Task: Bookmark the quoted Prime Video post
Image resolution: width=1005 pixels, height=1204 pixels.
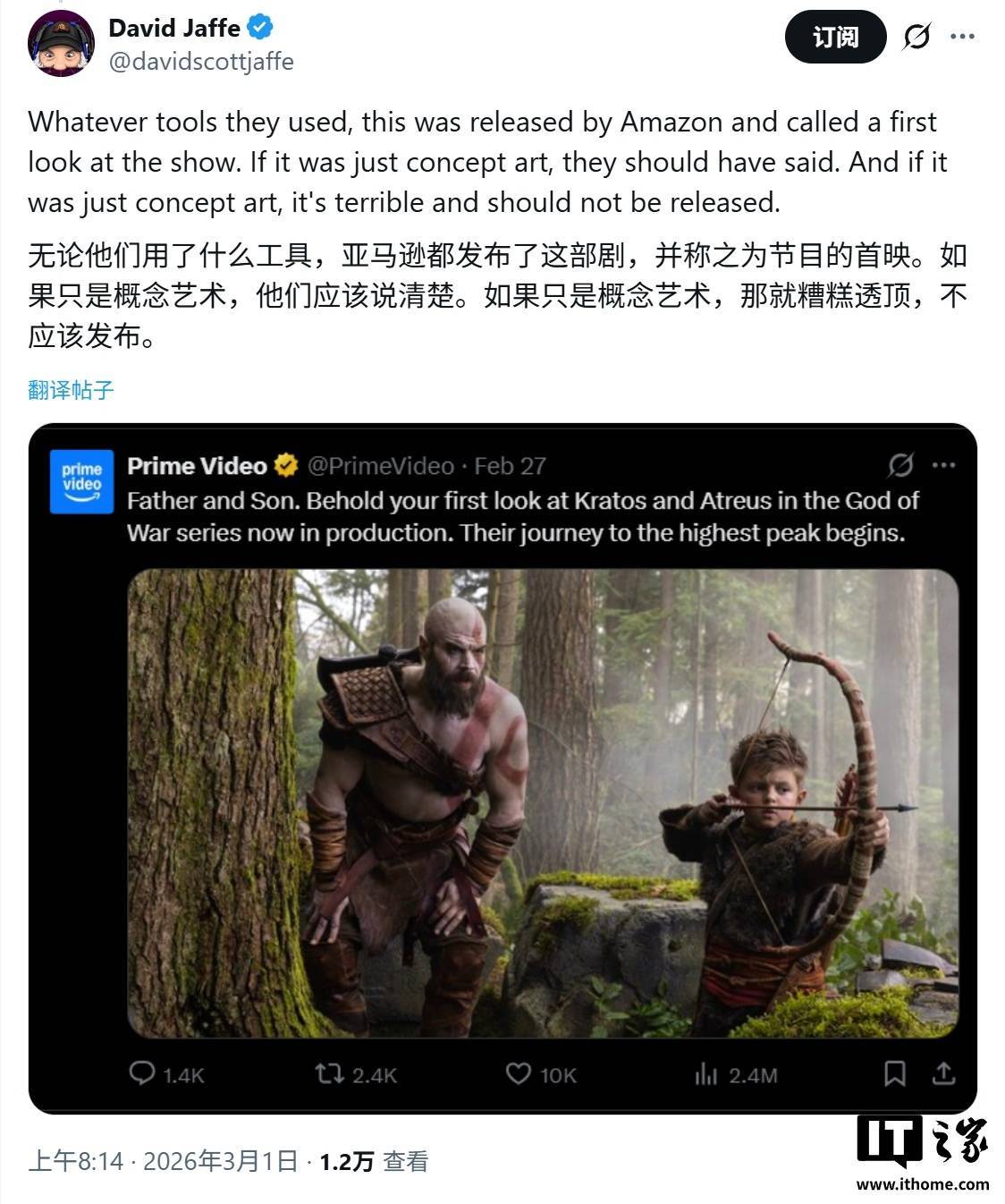Action: click(x=894, y=1073)
